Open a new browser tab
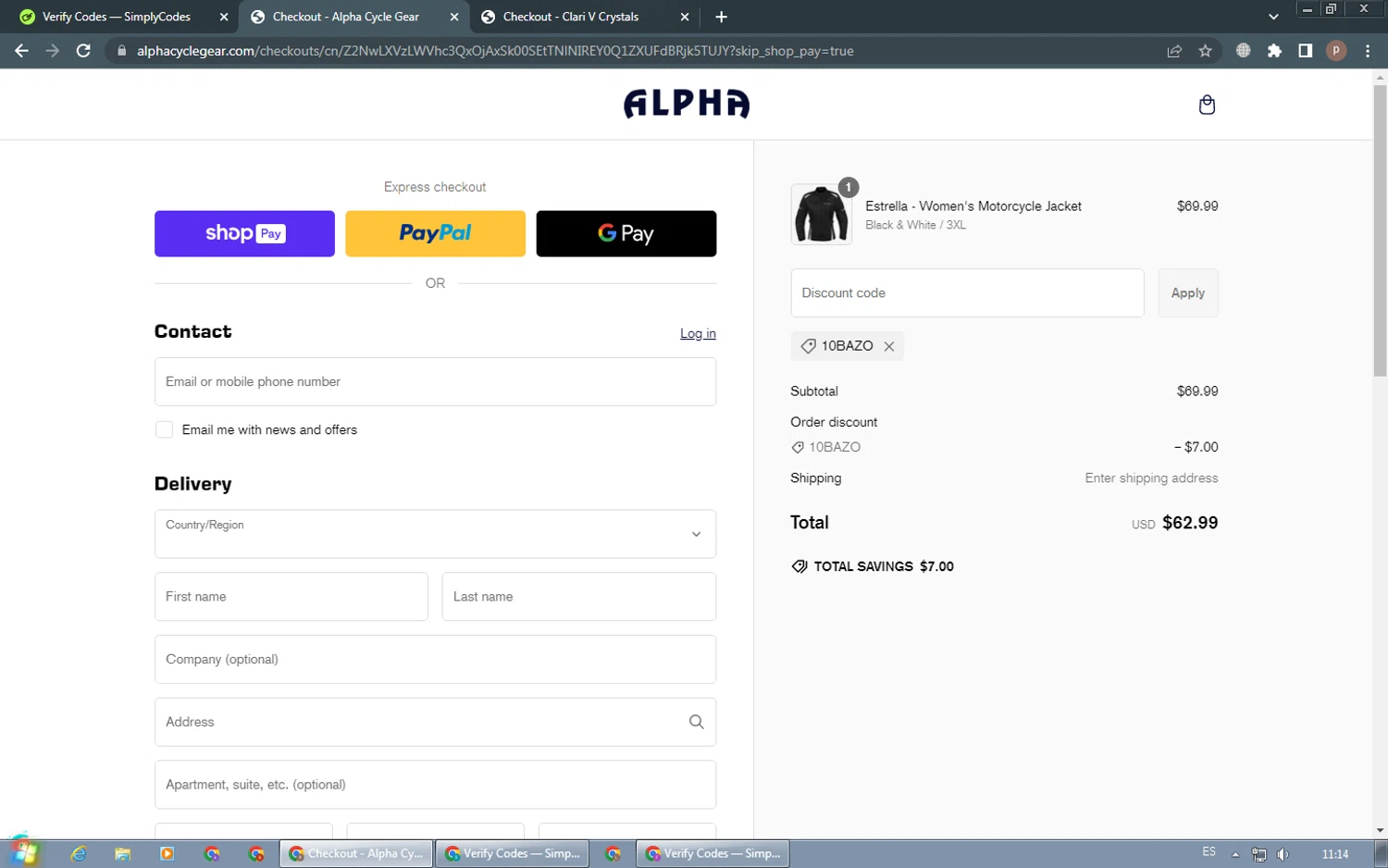The width and height of the screenshot is (1388, 868). coord(722,17)
